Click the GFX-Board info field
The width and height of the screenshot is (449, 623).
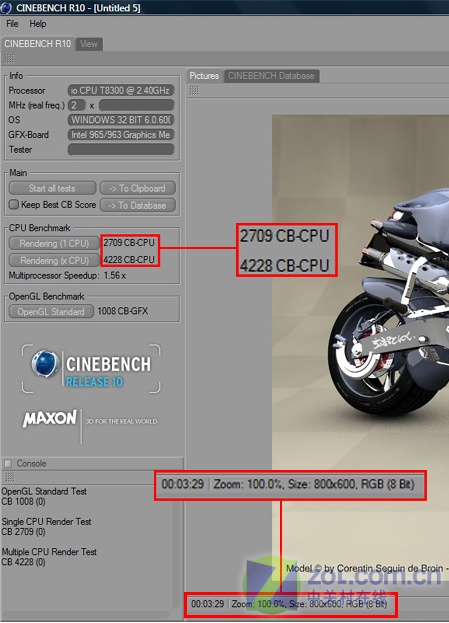121,135
